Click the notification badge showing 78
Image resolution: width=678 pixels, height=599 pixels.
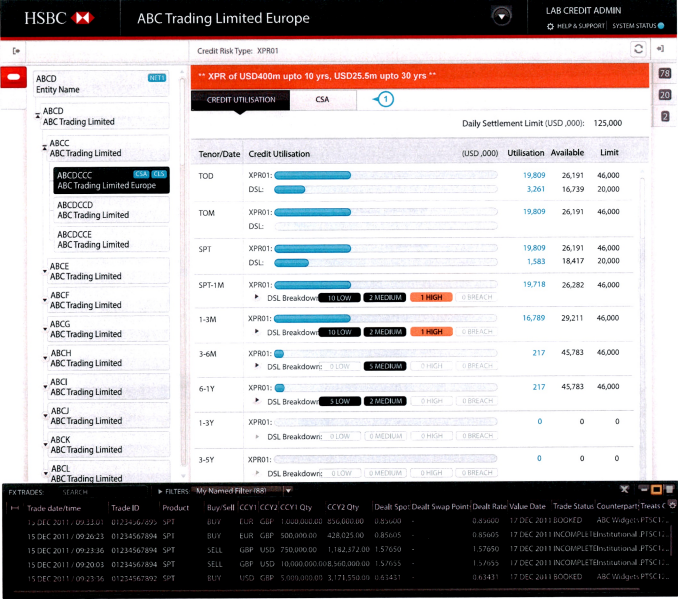(x=665, y=74)
